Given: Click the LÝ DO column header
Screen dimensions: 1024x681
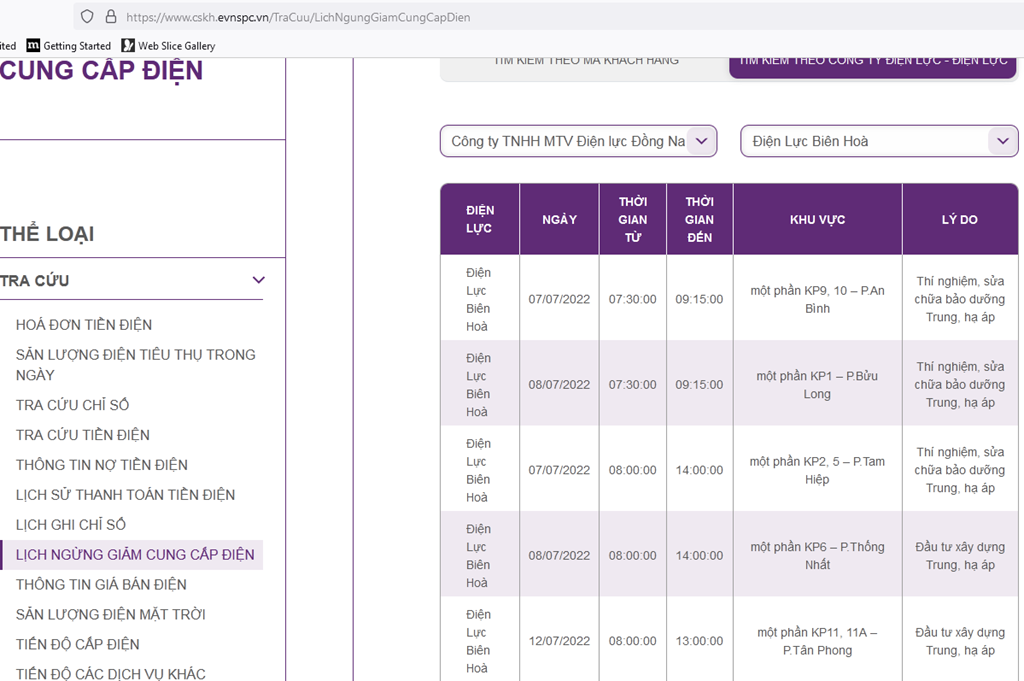Looking at the screenshot, I should 960,219.
